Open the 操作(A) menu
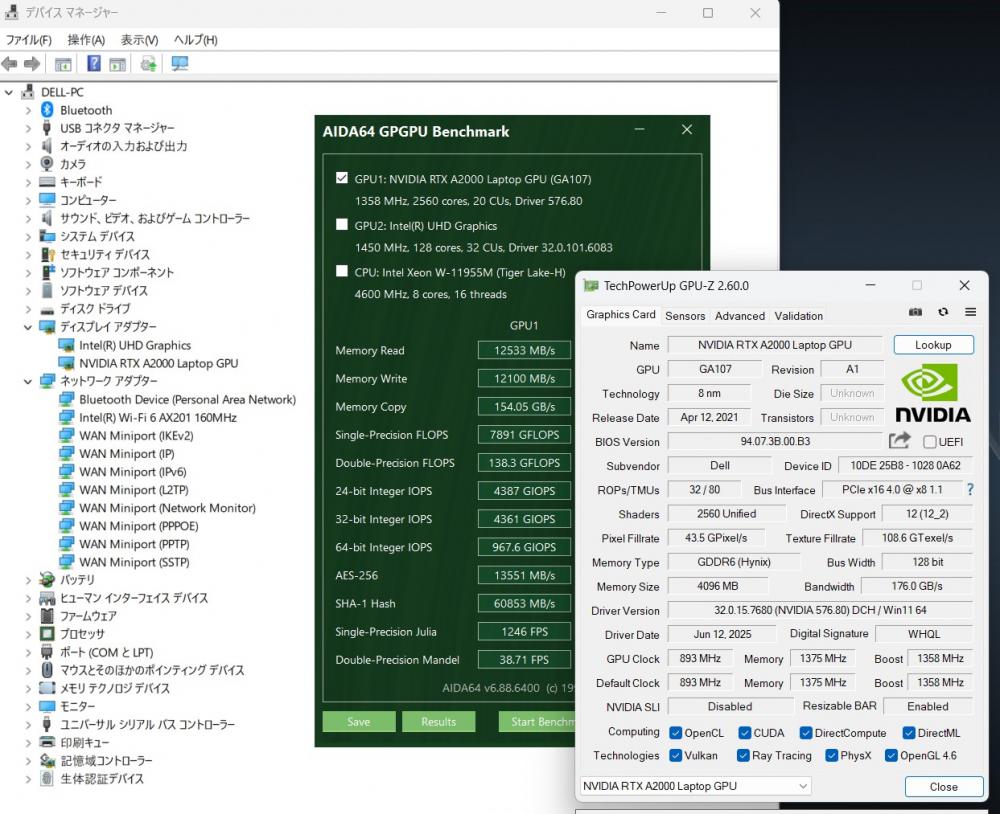 tap(86, 40)
